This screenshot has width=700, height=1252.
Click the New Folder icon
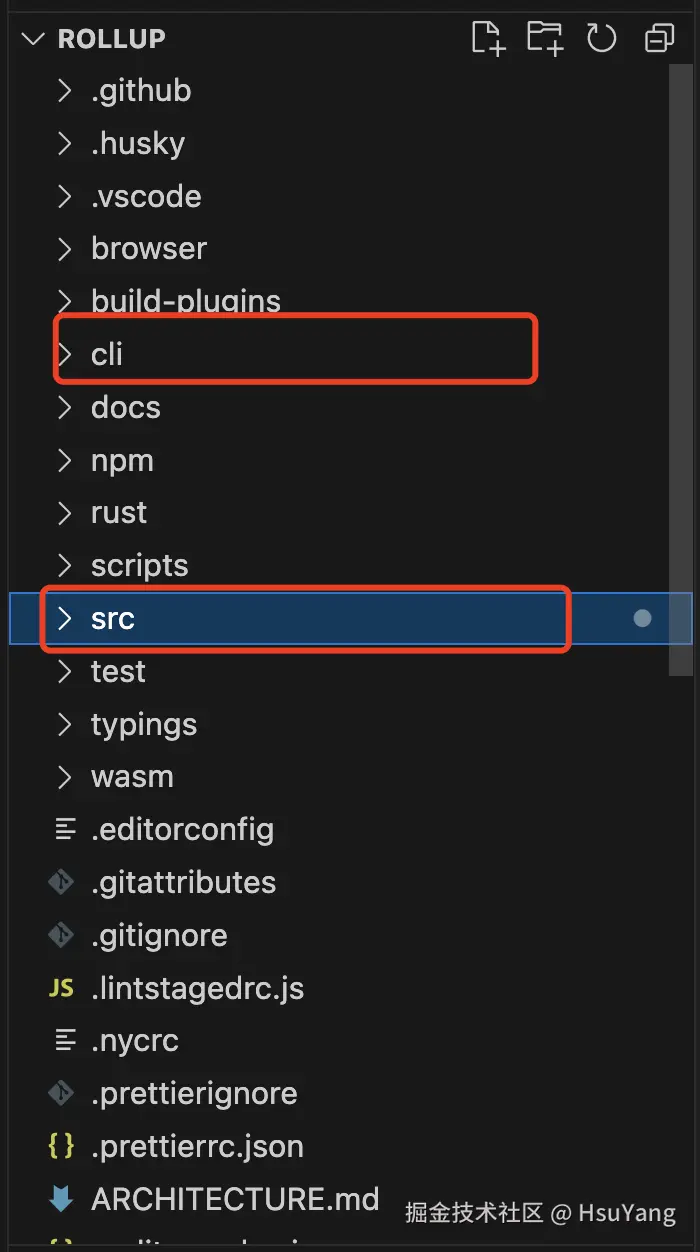coord(545,38)
